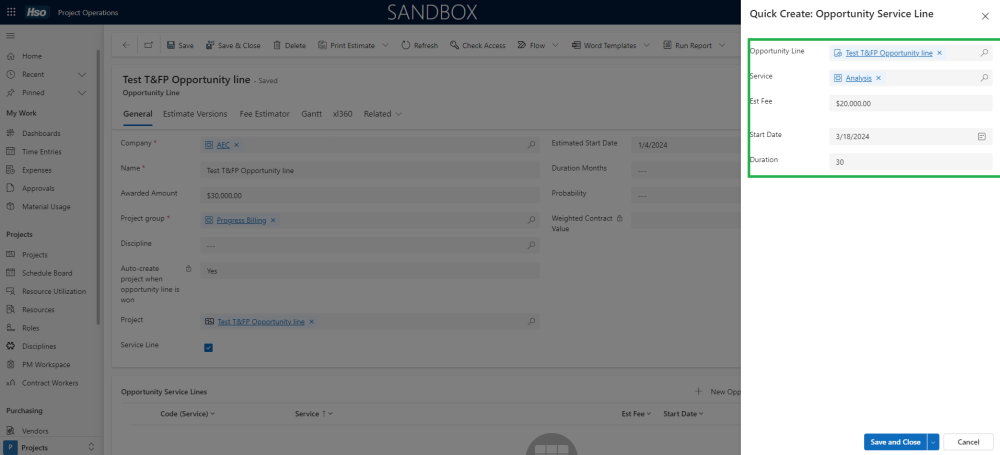The width and height of the screenshot is (1000, 455).
Task: Expand the Print Estimate dropdown chevron
Action: 386,45
